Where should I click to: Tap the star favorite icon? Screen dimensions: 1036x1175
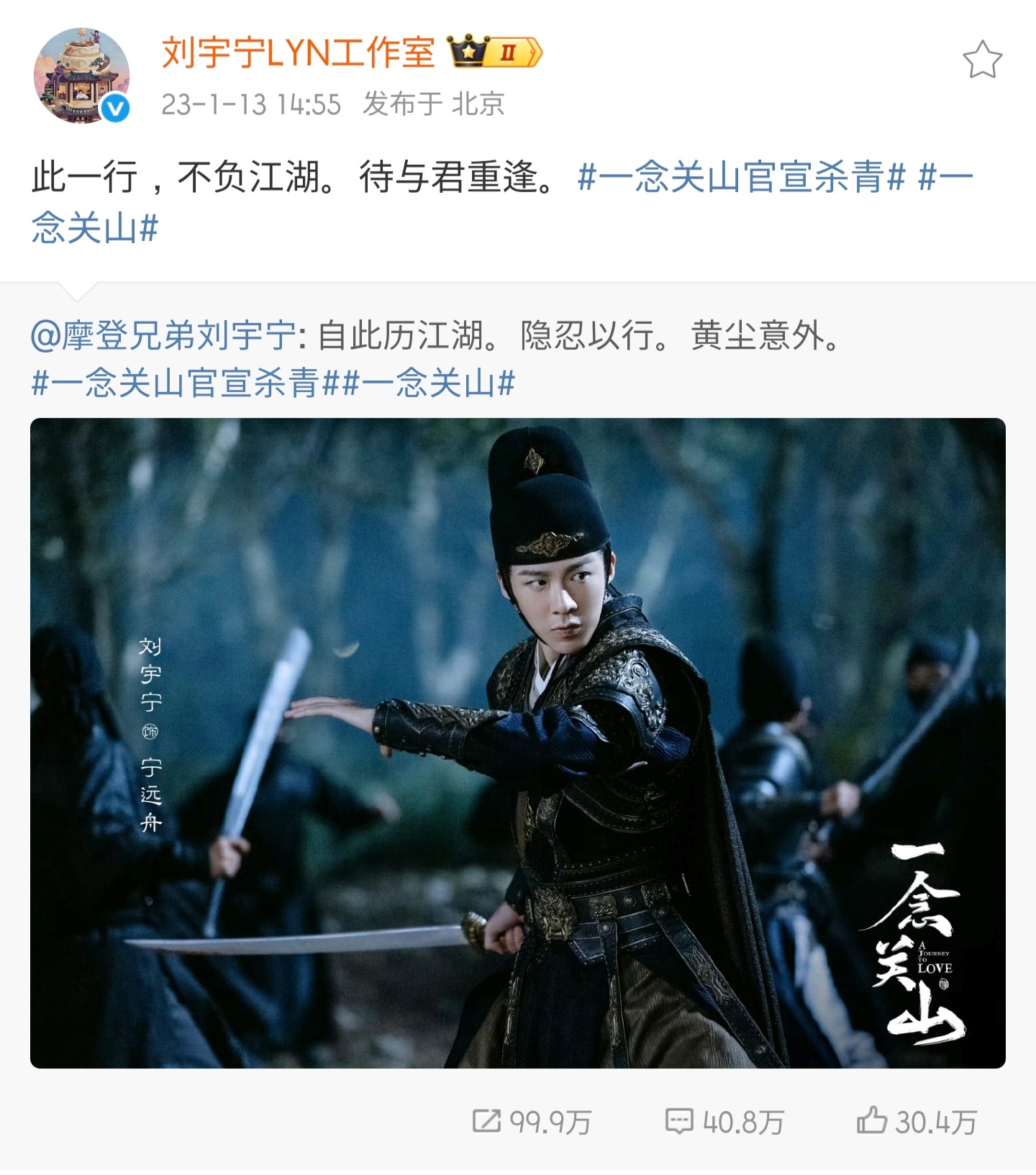(982, 60)
